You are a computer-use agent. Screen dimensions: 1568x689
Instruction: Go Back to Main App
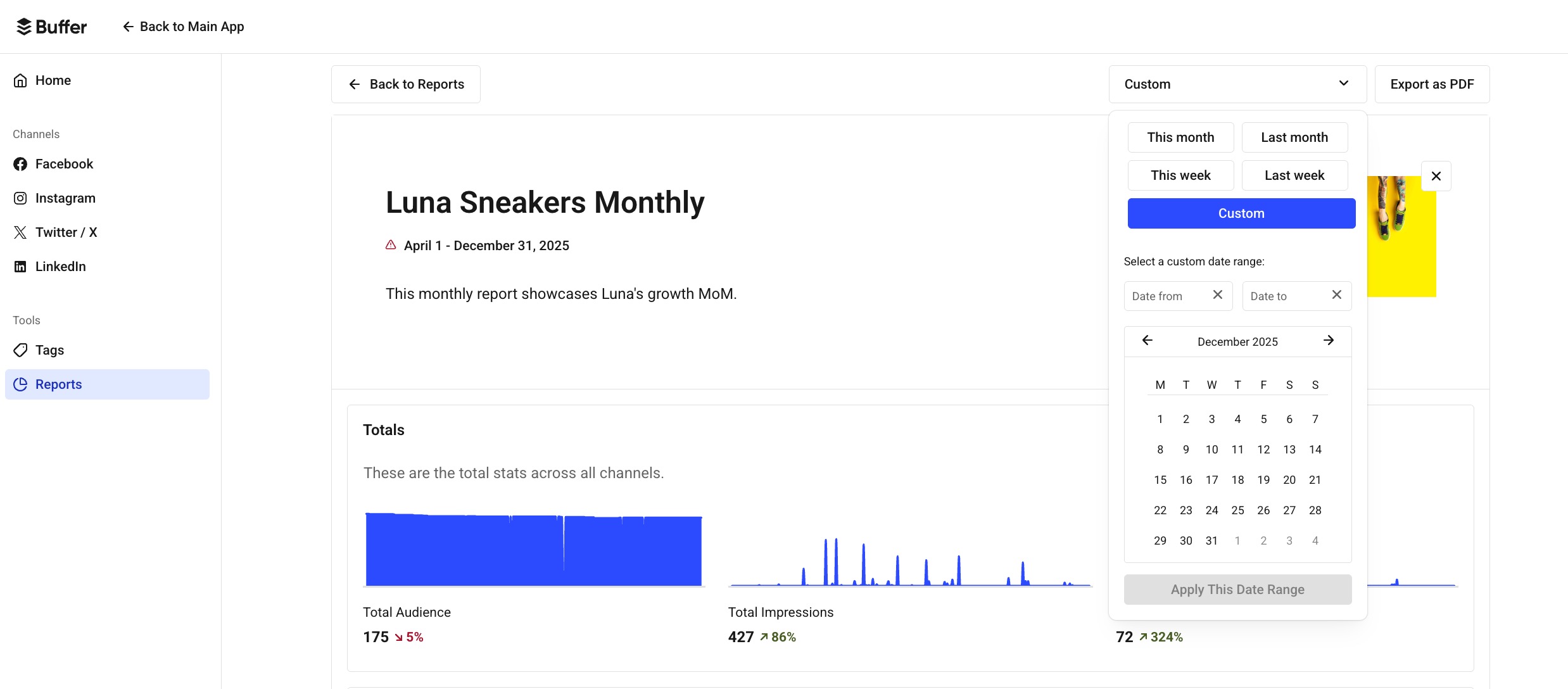(x=183, y=26)
